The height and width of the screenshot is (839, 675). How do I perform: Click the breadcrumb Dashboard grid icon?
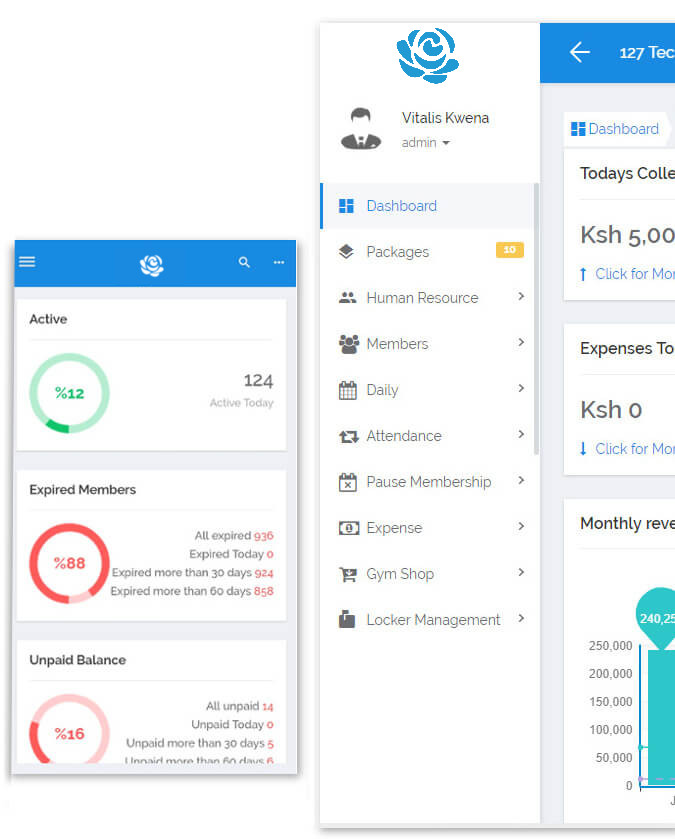click(578, 129)
